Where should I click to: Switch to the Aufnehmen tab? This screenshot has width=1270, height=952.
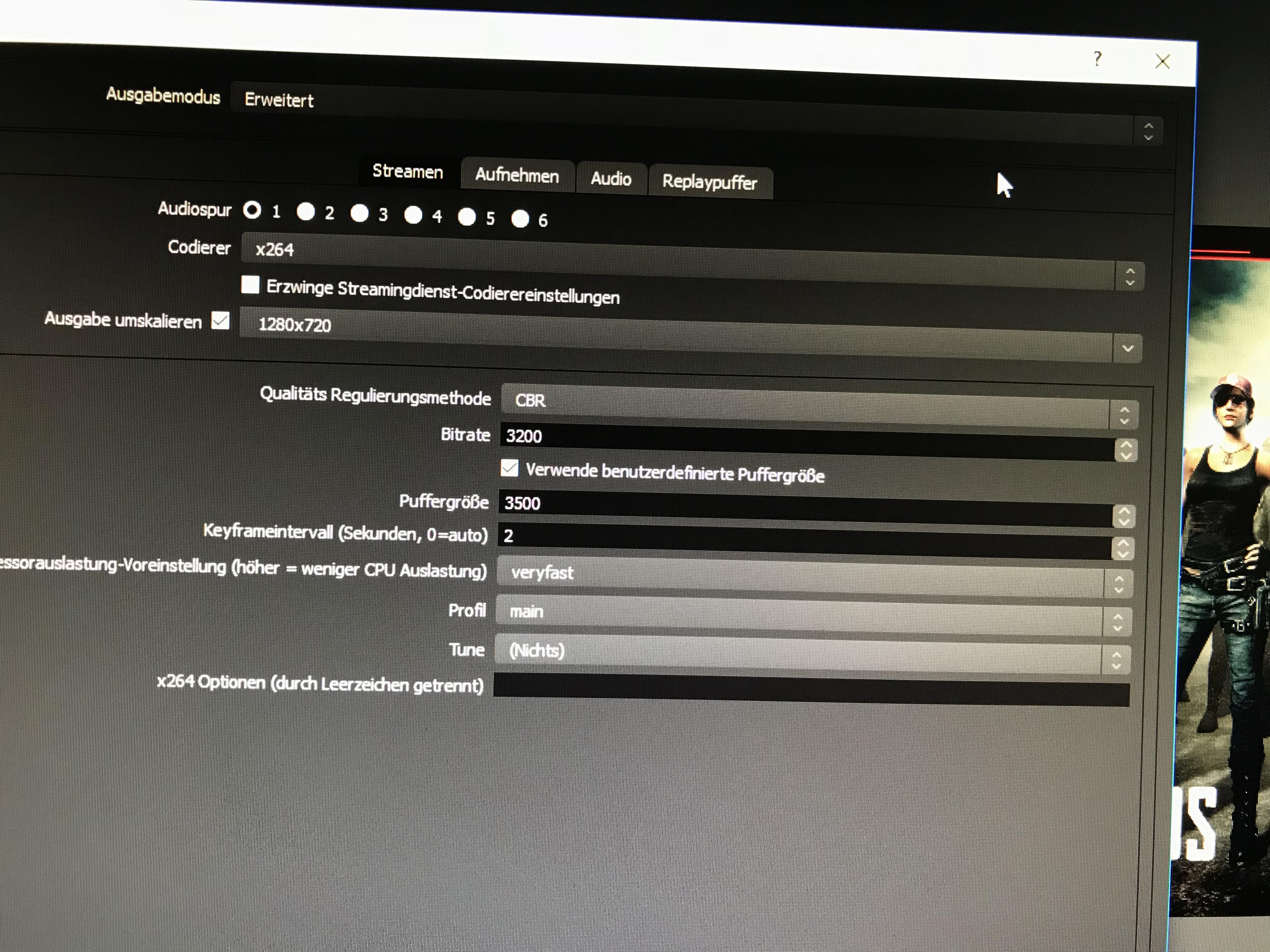click(517, 176)
